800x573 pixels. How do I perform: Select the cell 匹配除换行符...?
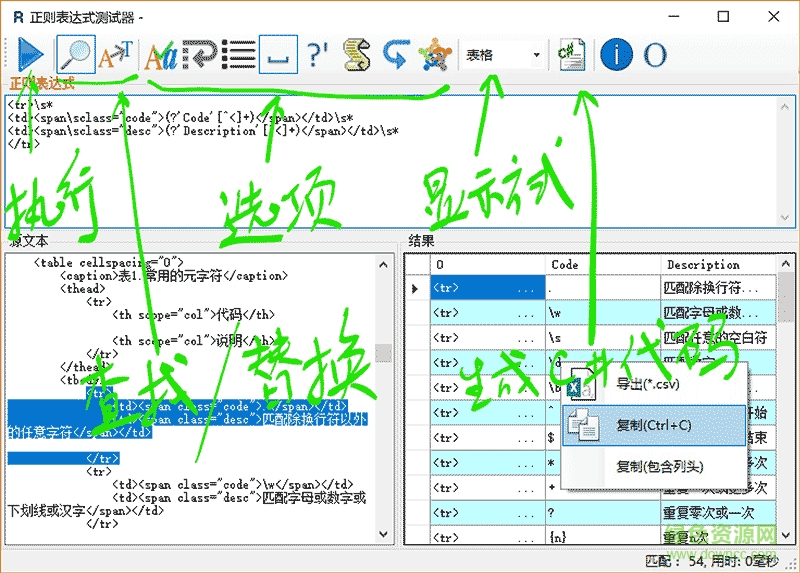pos(719,288)
